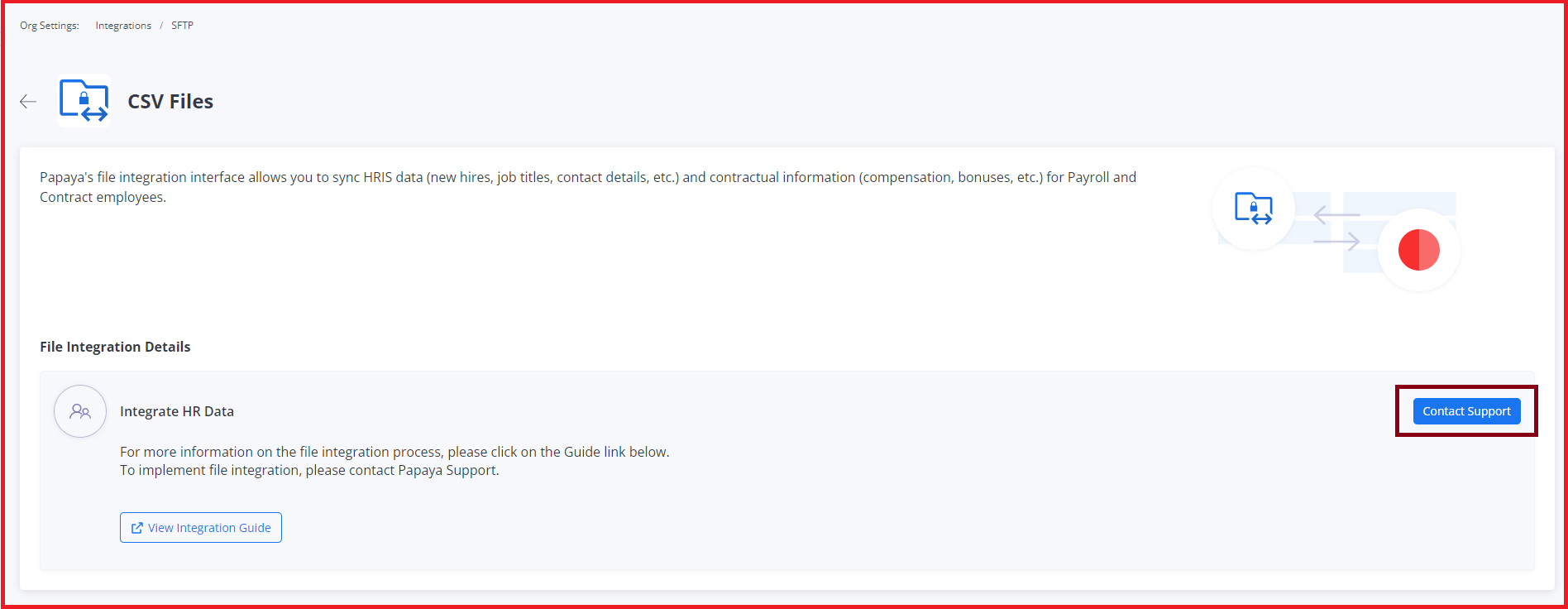The height and width of the screenshot is (609, 1568).
Task: Click the breadcrumb slash separator before SFTP
Action: pyautogui.click(x=161, y=26)
